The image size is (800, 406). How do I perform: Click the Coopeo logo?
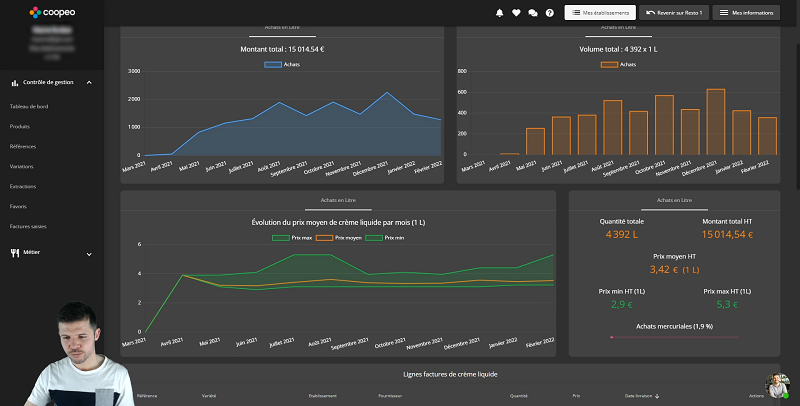tap(52, 12)
